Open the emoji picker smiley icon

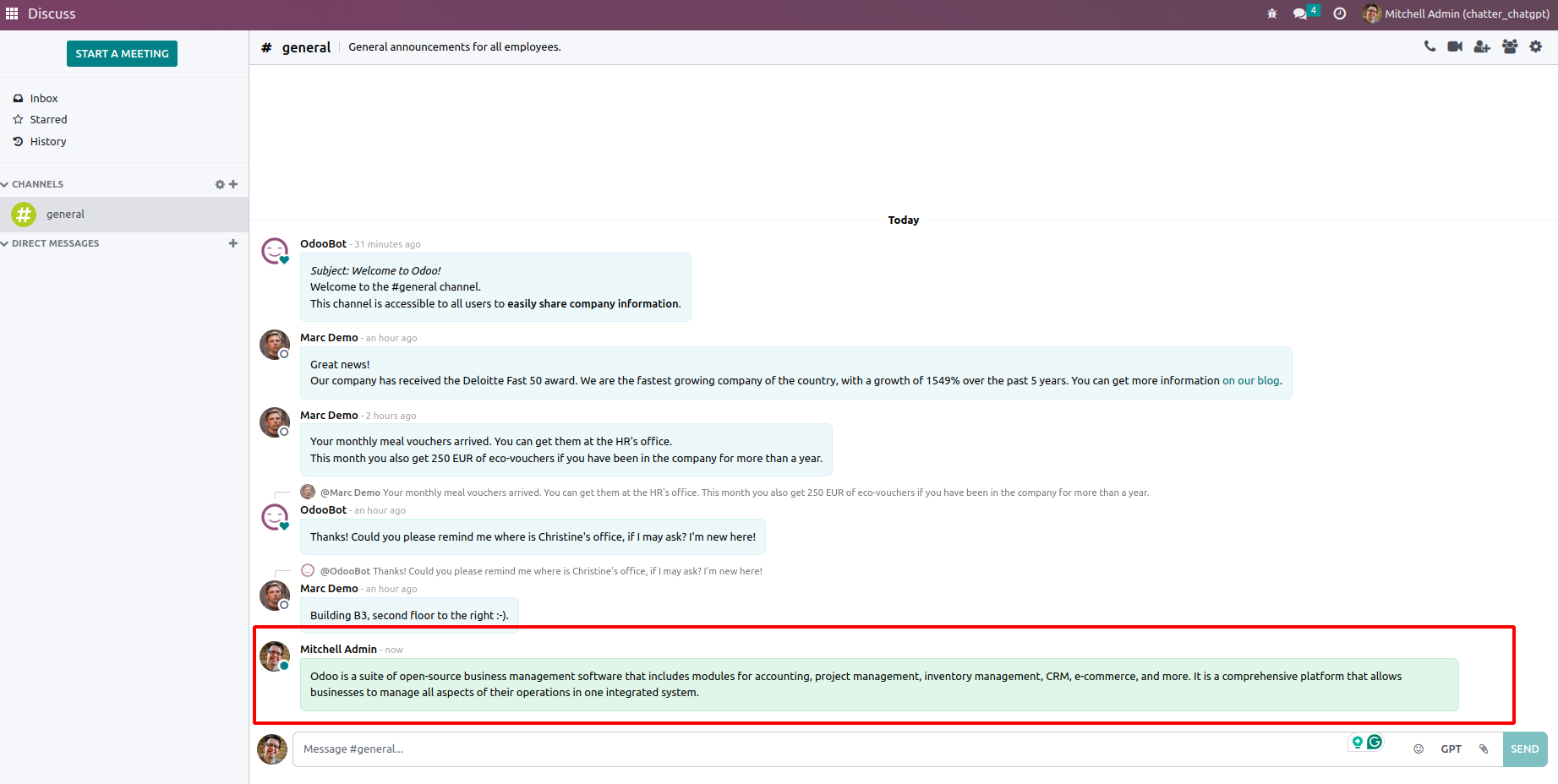tap(1419, 749)
